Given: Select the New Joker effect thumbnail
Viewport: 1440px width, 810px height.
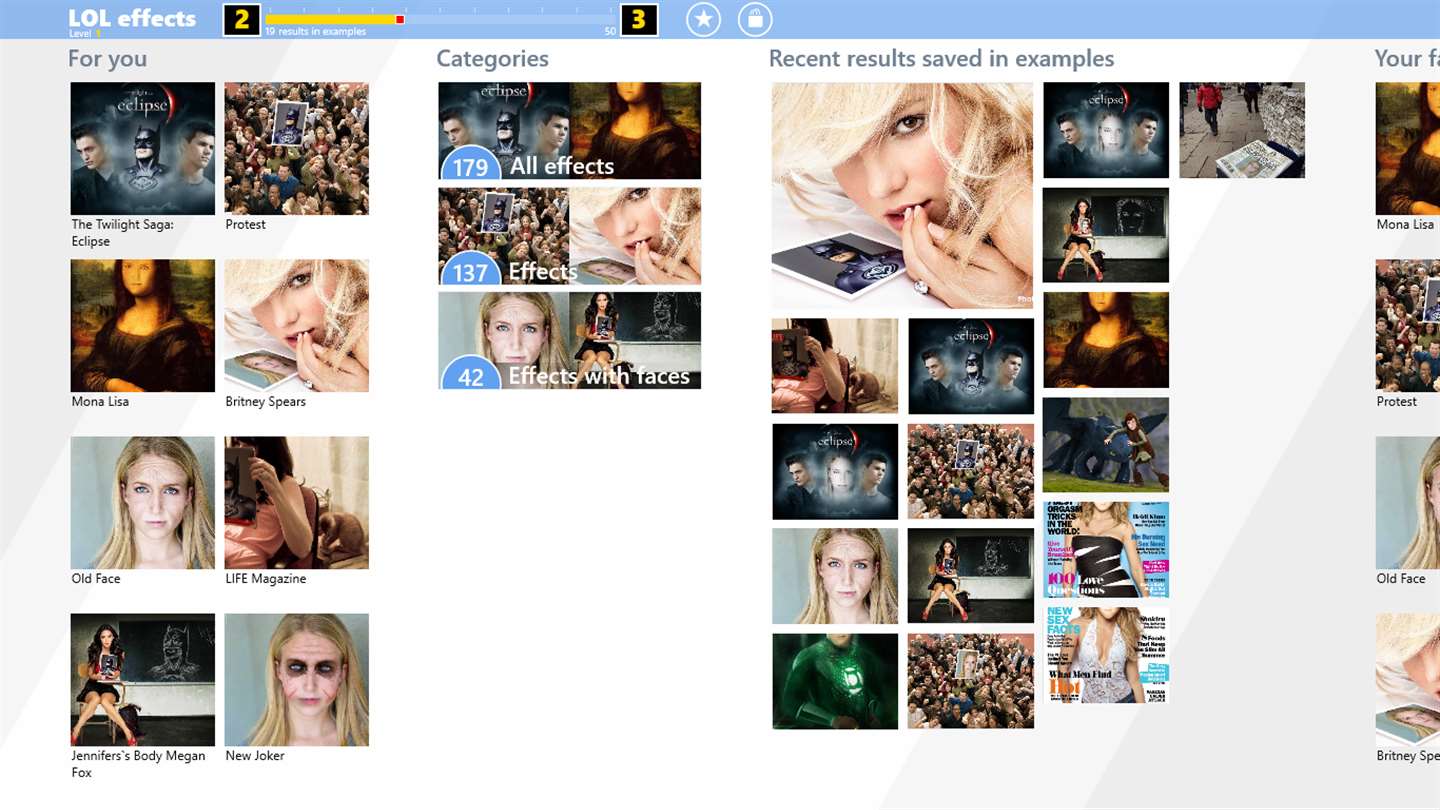Looking at the screenshot, I should click(x=296, y=679).
